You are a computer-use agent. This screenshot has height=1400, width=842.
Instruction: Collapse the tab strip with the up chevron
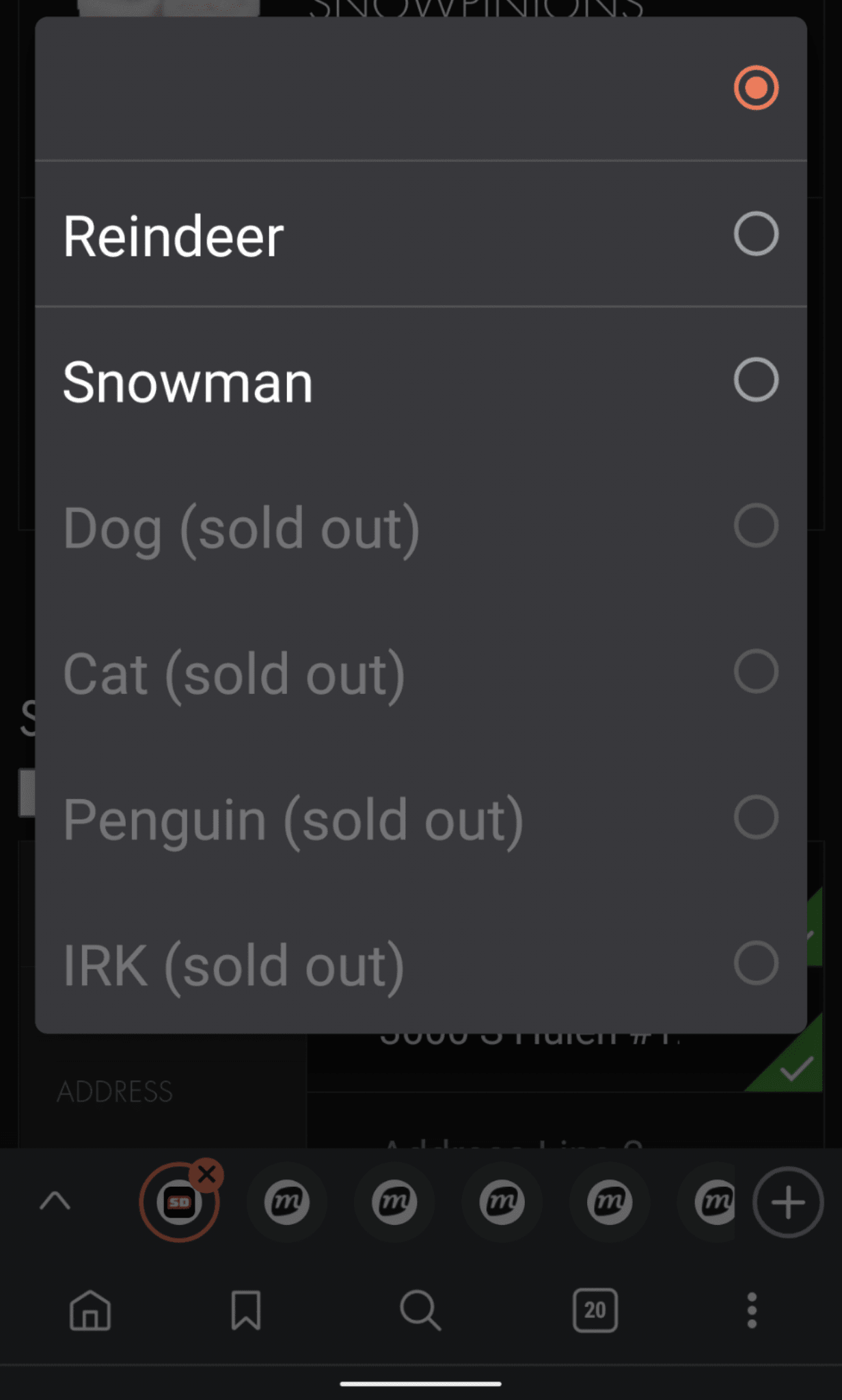tap(55, 1201)
